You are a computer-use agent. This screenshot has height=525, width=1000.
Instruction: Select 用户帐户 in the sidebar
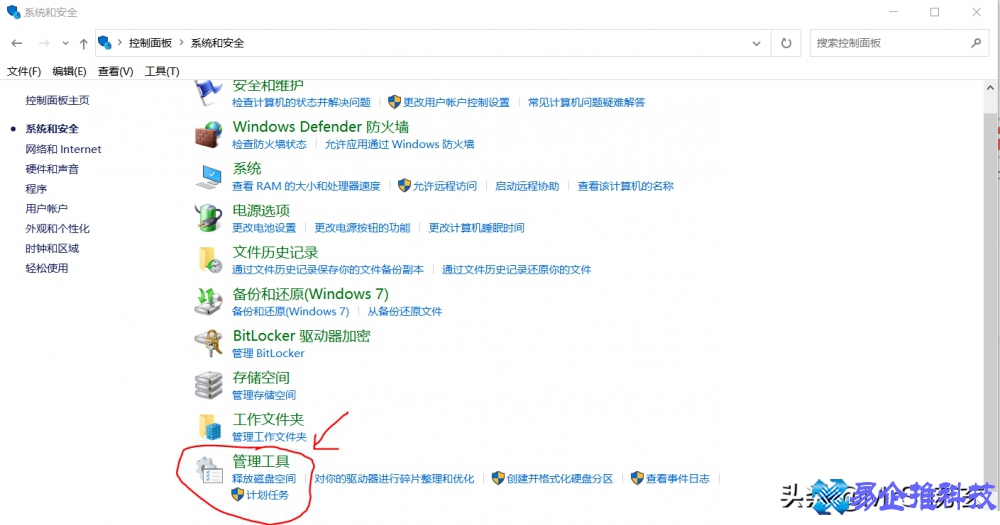pos(47,209)
